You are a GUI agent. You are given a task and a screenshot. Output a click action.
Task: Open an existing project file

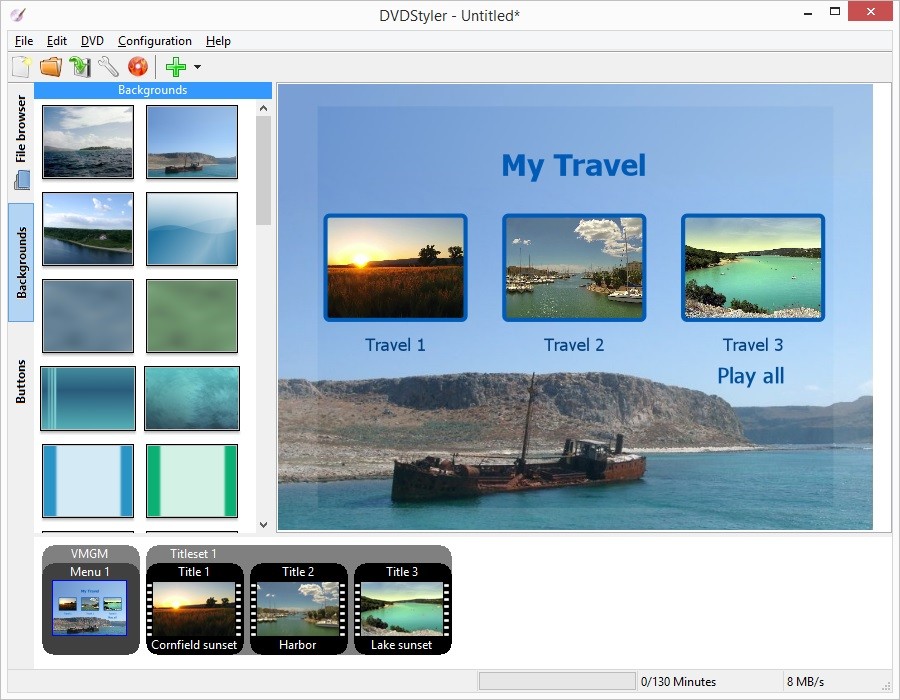pos(51,66)
